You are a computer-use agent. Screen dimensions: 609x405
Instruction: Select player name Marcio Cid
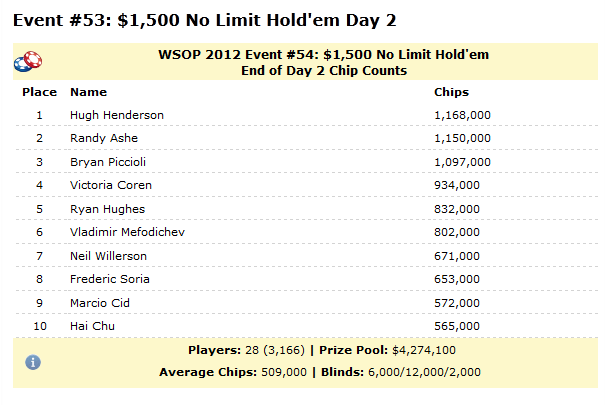point(100,303)
